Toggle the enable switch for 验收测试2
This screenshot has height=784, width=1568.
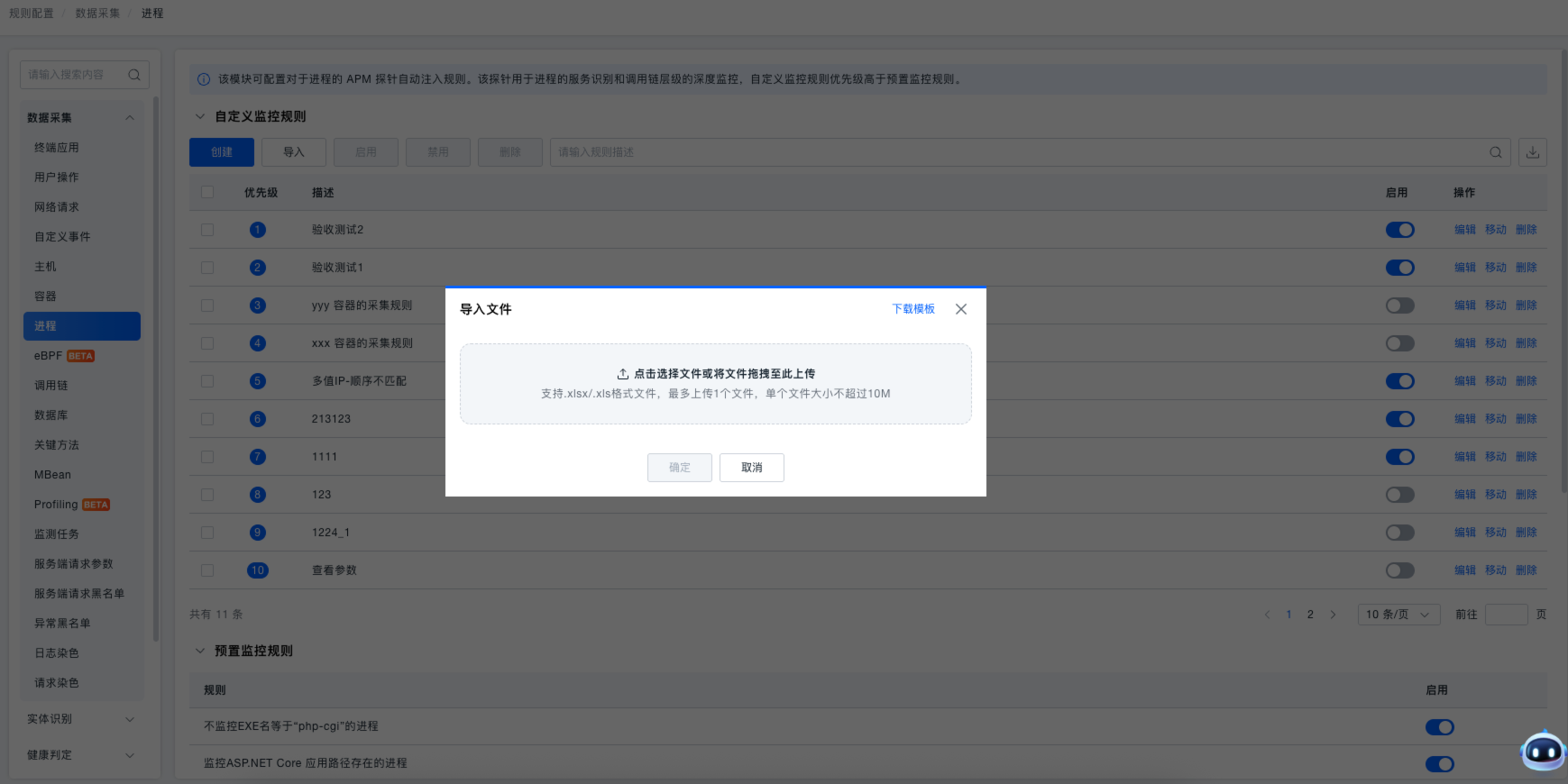tap(1399, 230)
